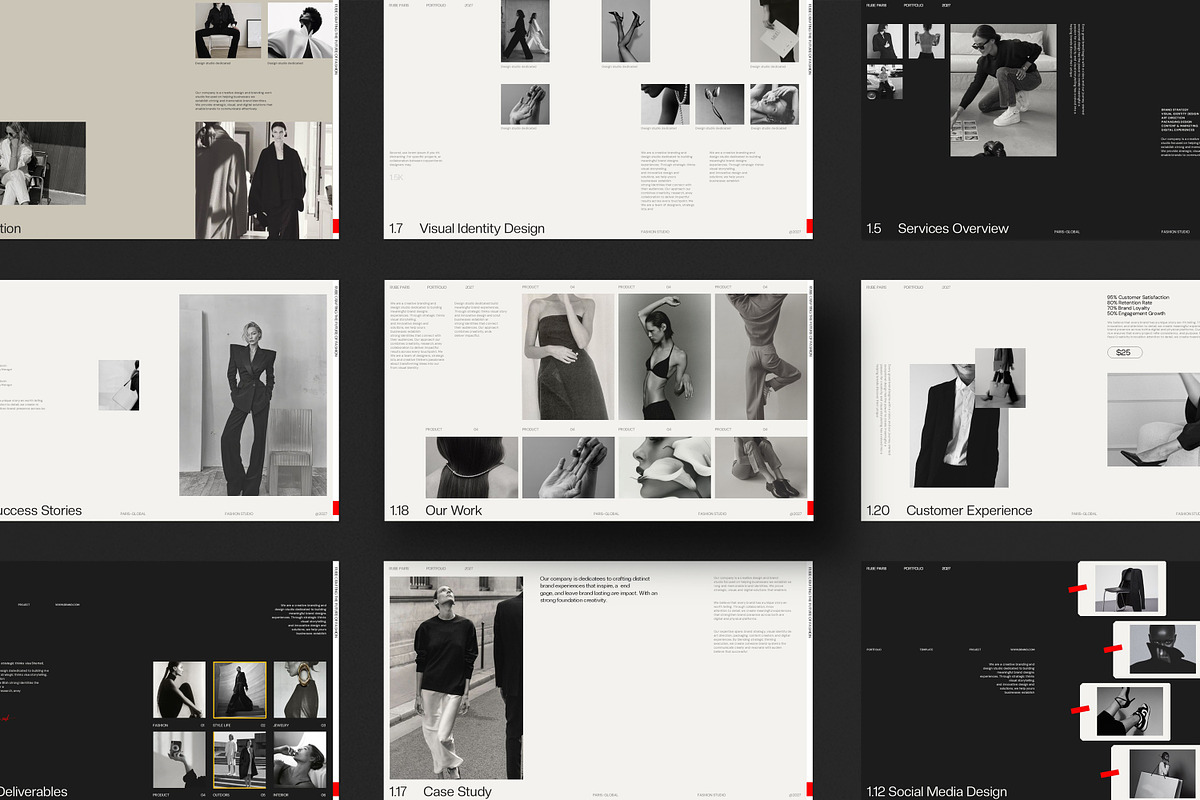The height and width of the screenshot is (800, 1200).
Task: Click the red square on Our Work slide
Action: [810, 508]
